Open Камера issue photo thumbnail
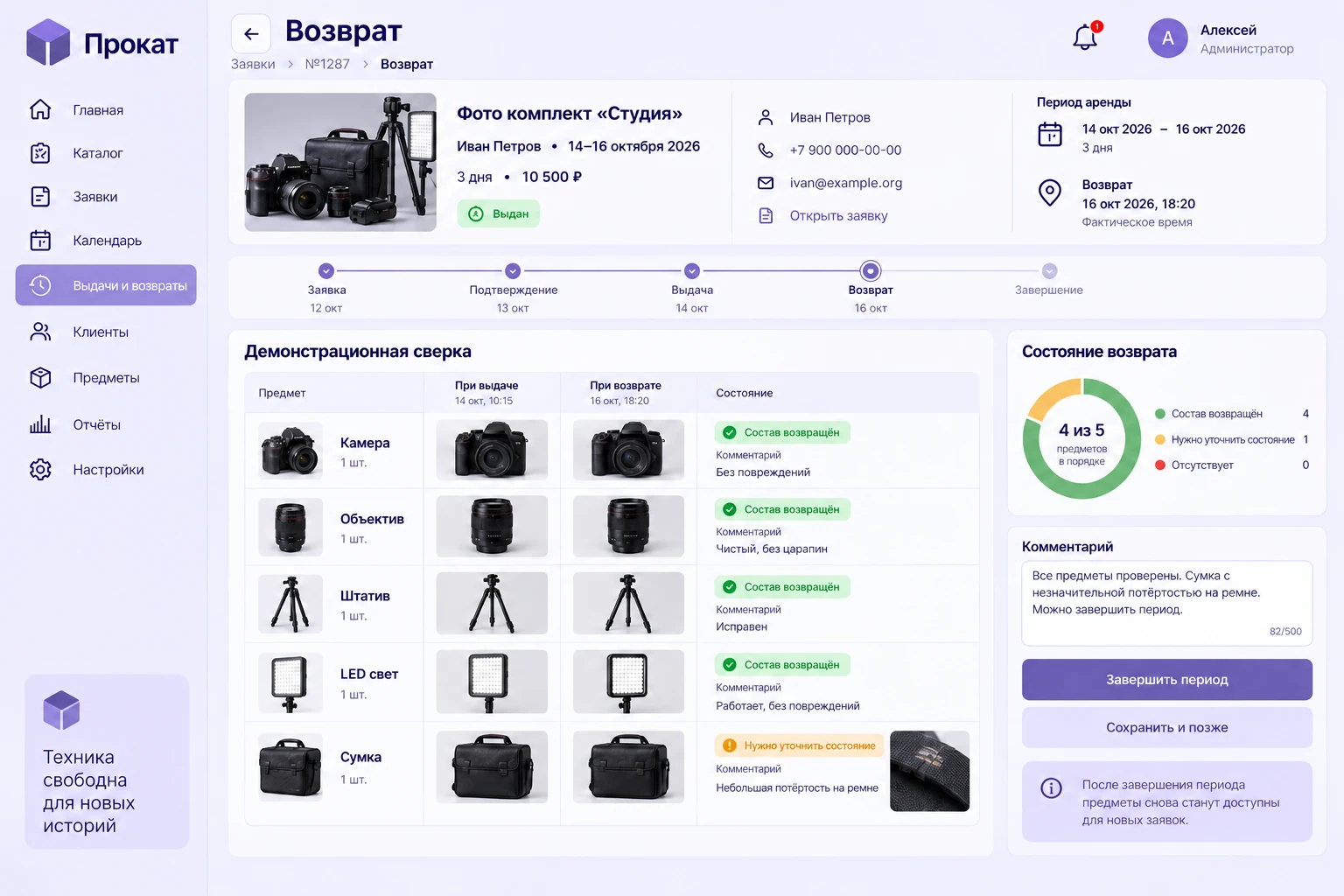Viewport: 1344px width, 896px height. 492,450
